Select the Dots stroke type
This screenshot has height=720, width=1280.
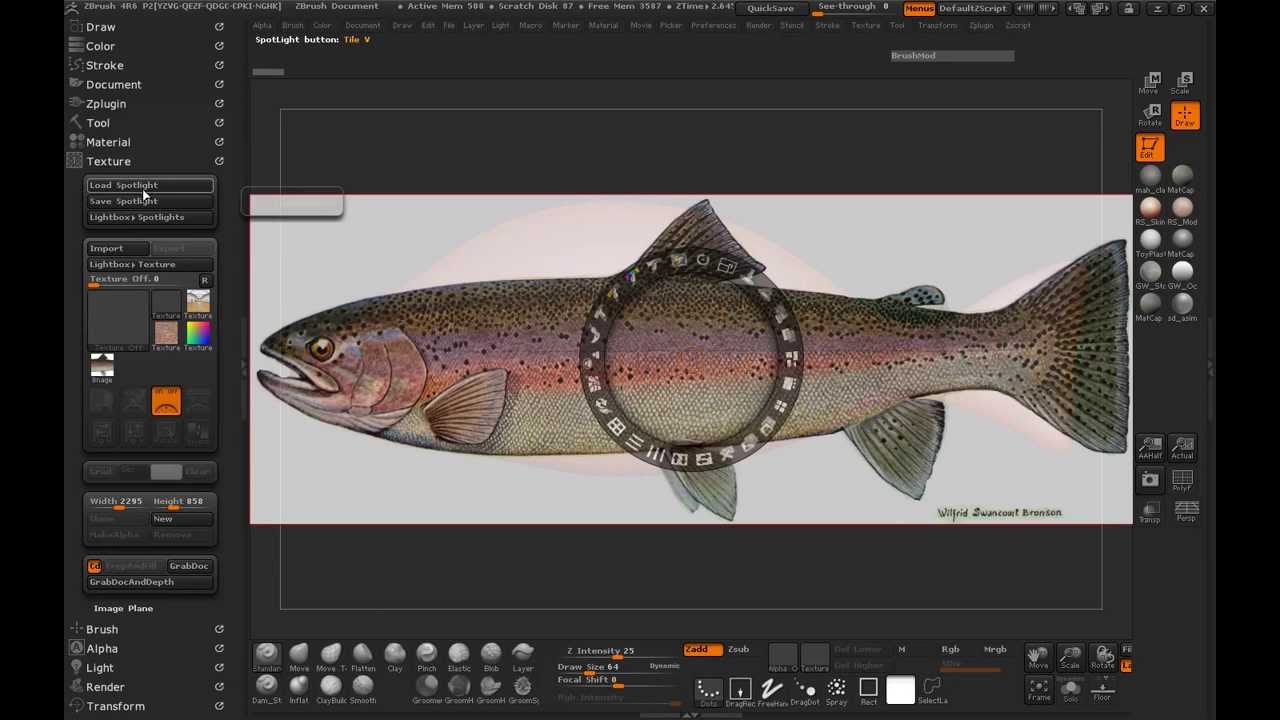708,691
